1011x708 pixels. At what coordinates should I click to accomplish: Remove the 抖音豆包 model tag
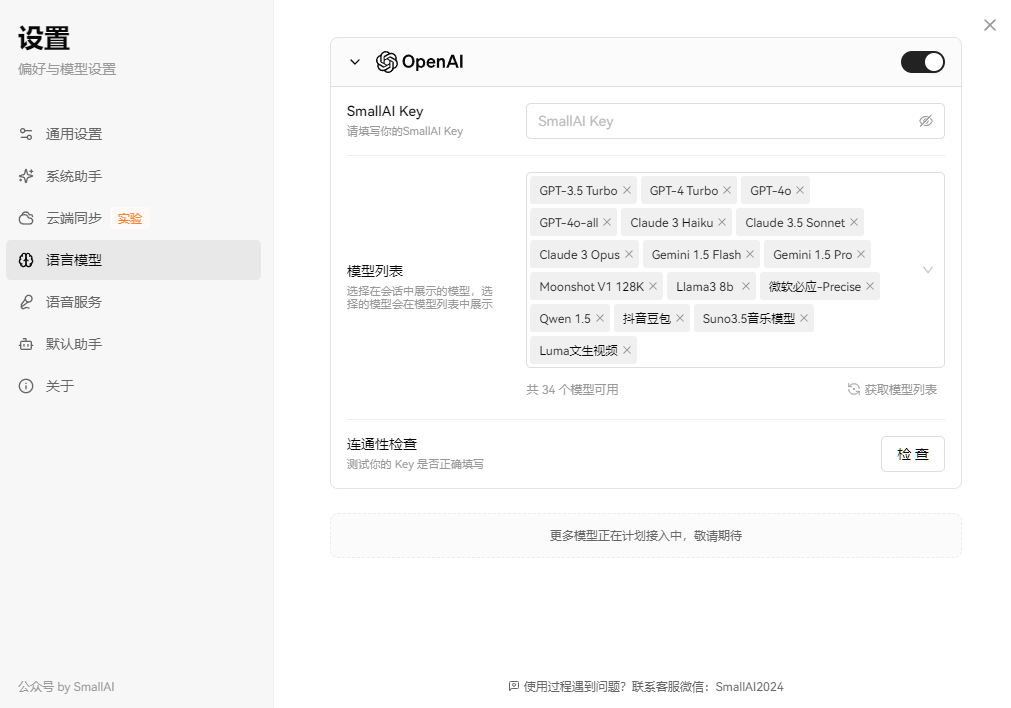point(680,319)
